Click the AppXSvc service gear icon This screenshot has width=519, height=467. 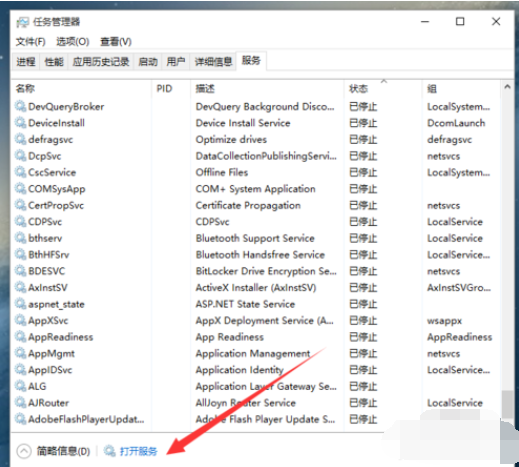point(20,320)
